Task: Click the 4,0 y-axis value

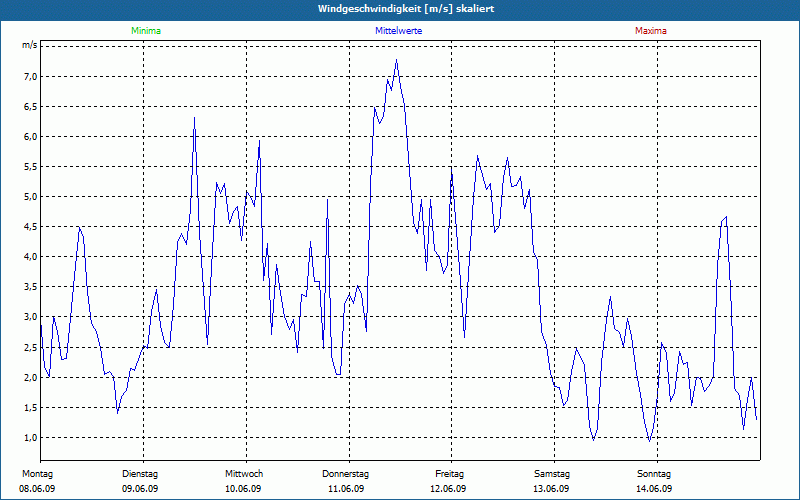Action: [31, 257]
